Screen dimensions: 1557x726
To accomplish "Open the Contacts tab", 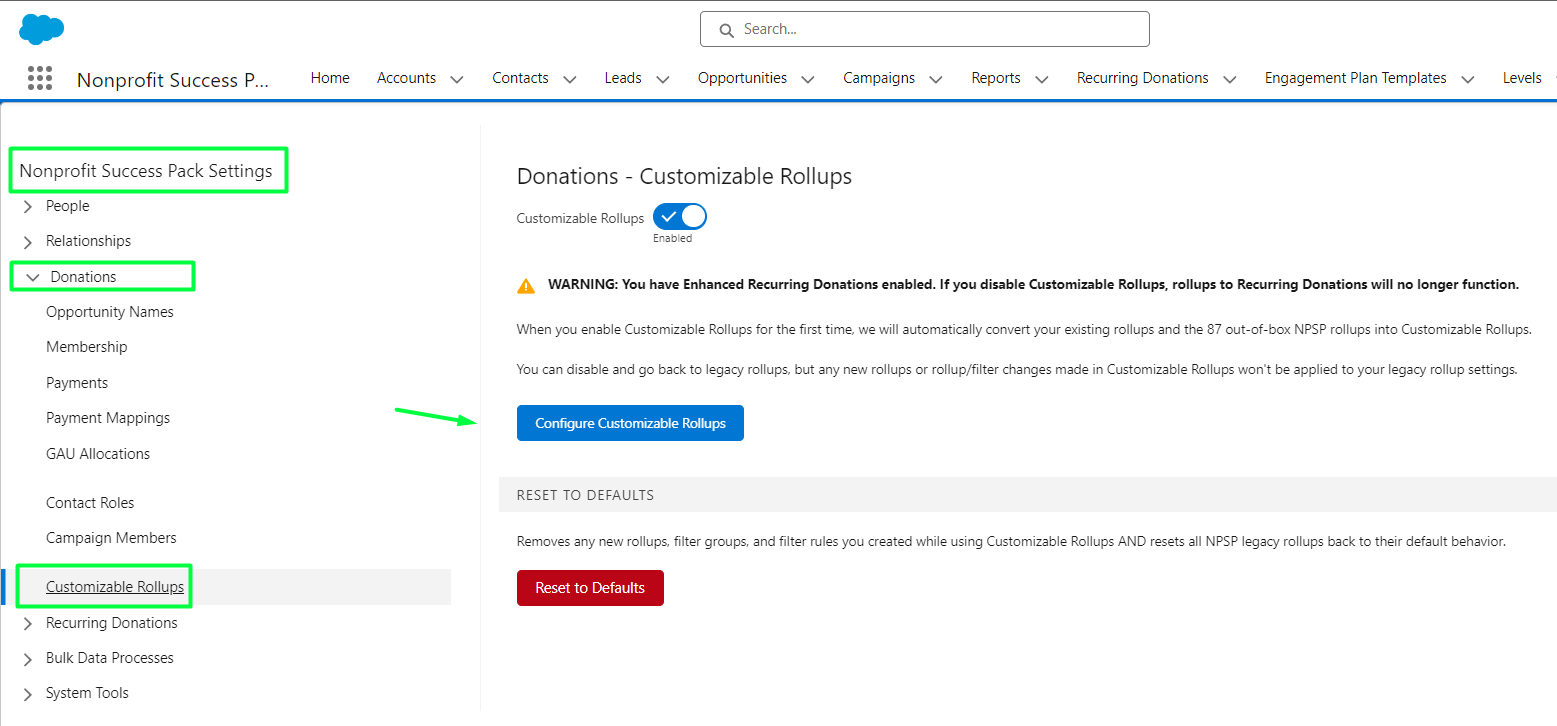I will click(x=520, y=78).
